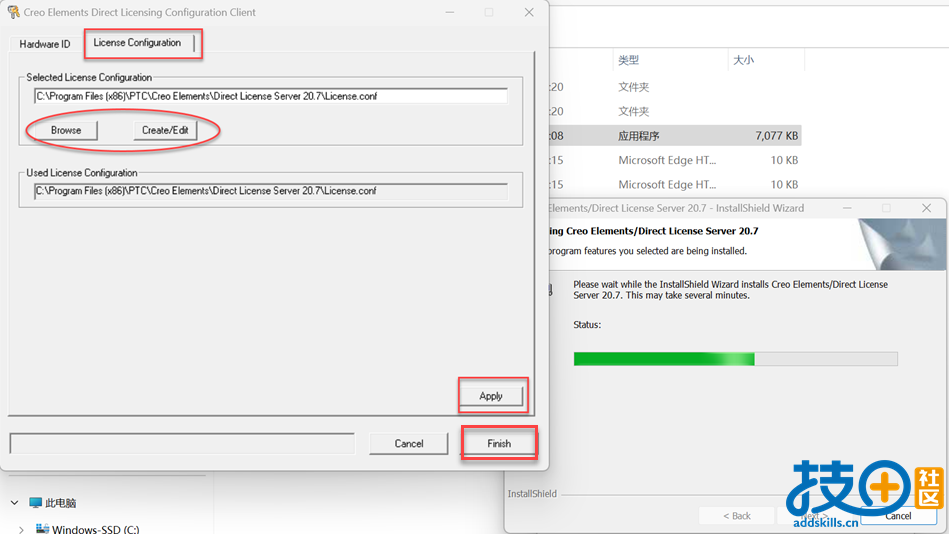This screenshot has width=950, height=534.
Task: Apply the license configuration
Action: [491, 396]
